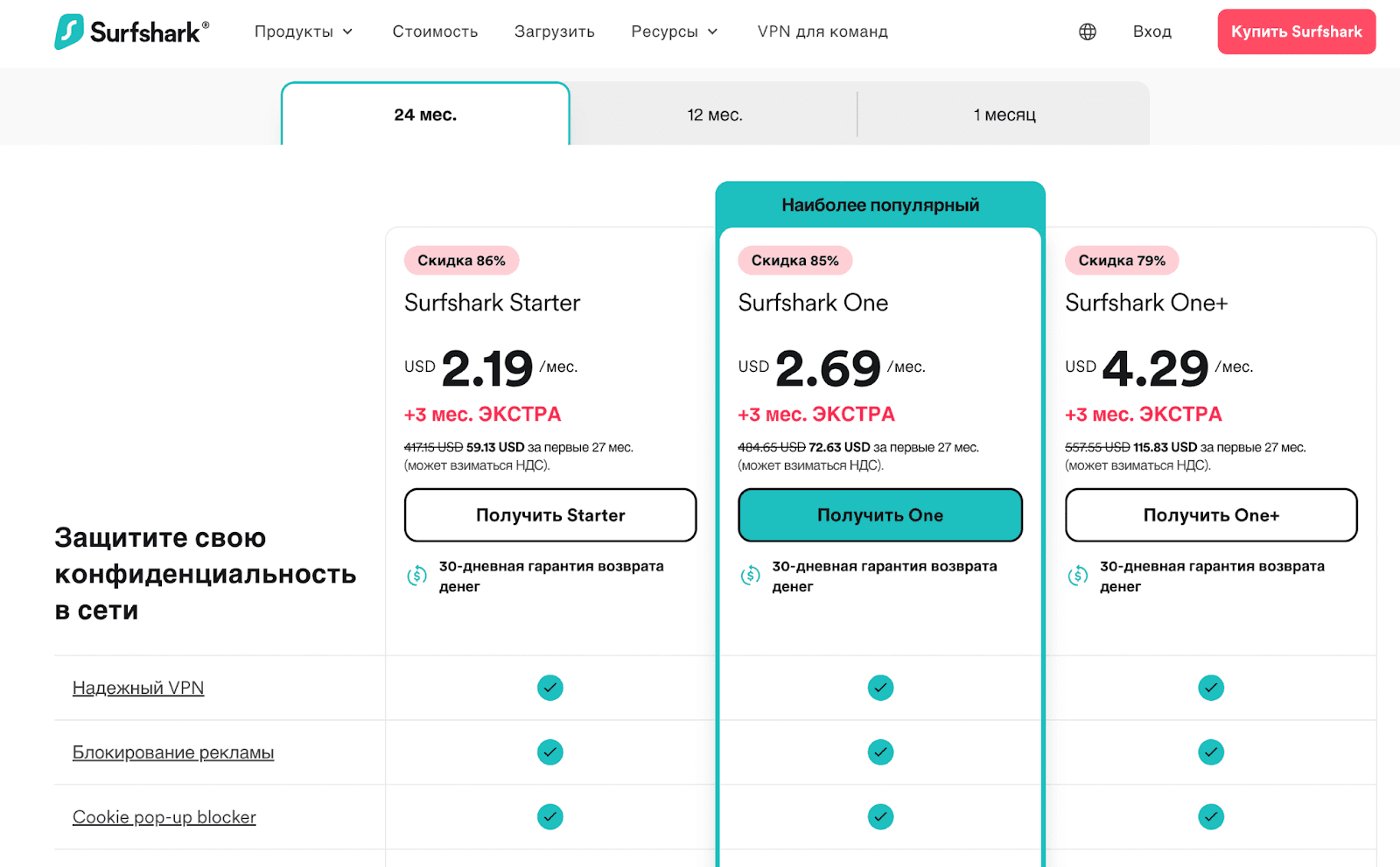Click money-back guarantee icon under Starter
This screenshot has height=867, width=1400.
click(417, 576)
